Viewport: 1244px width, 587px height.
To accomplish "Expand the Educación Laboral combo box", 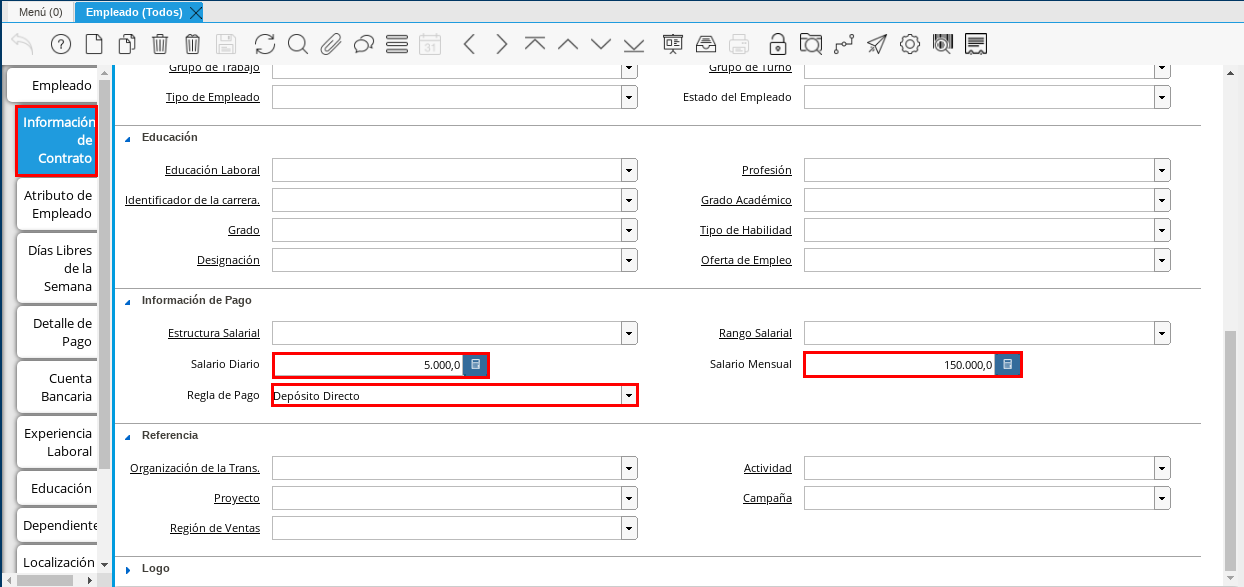I will tap(629, 170).
